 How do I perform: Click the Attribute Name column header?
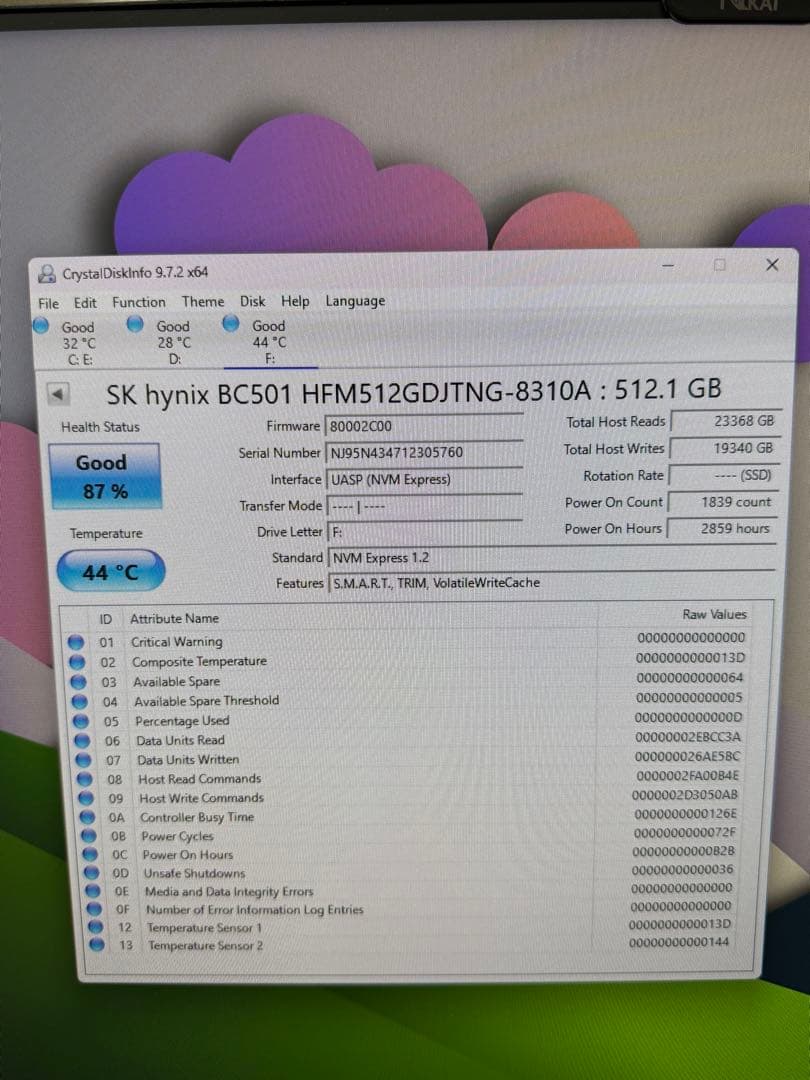[174, 619]
